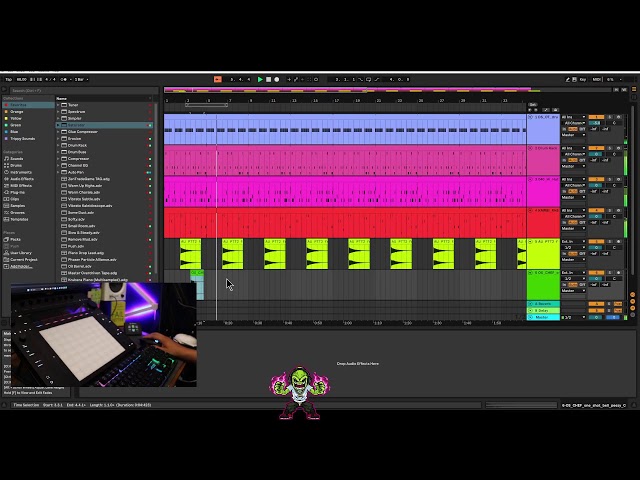Select Audio Effects category in browser

click(21, 178)
